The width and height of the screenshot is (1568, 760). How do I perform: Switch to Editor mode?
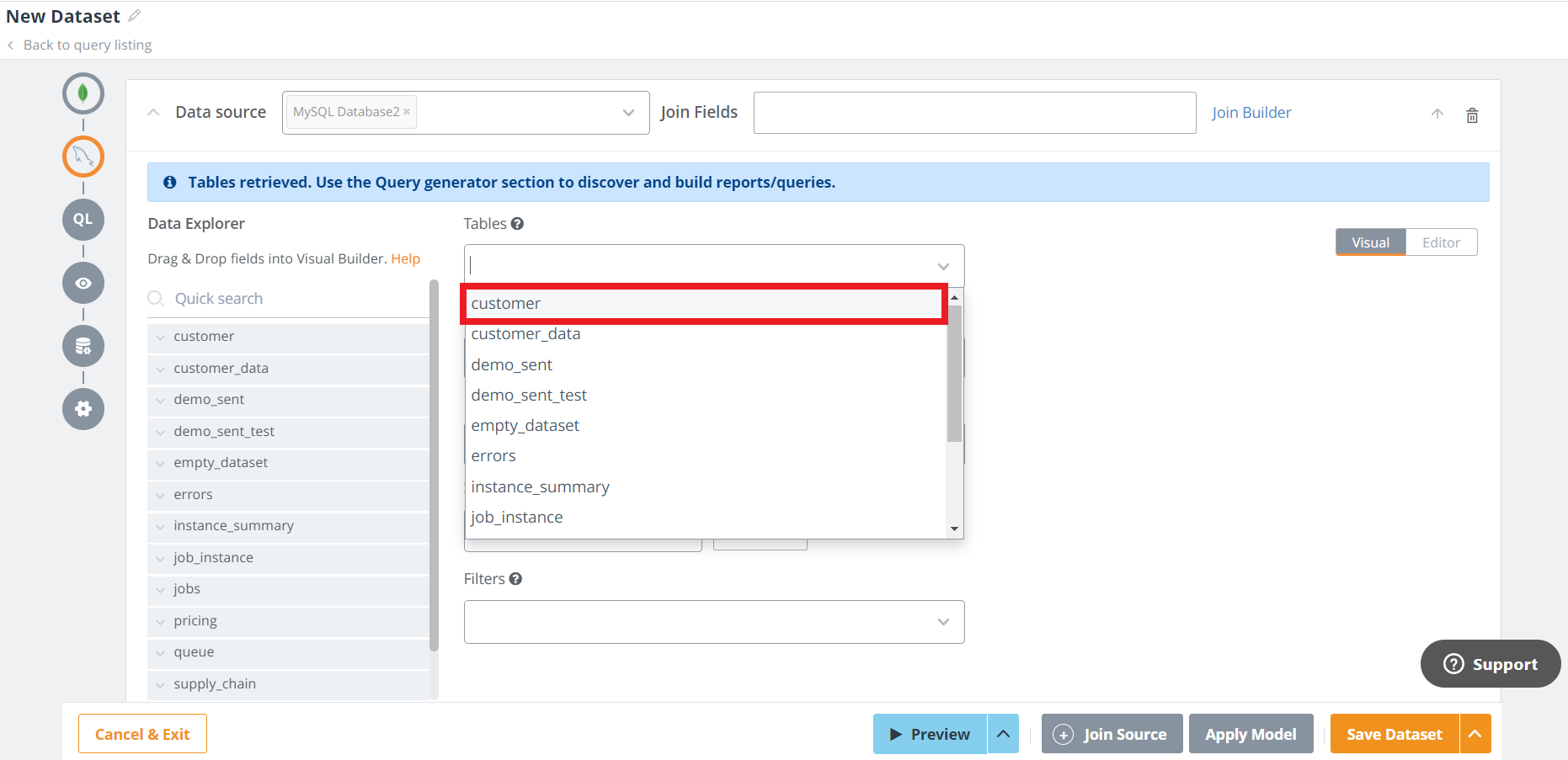pos(1441,242)
